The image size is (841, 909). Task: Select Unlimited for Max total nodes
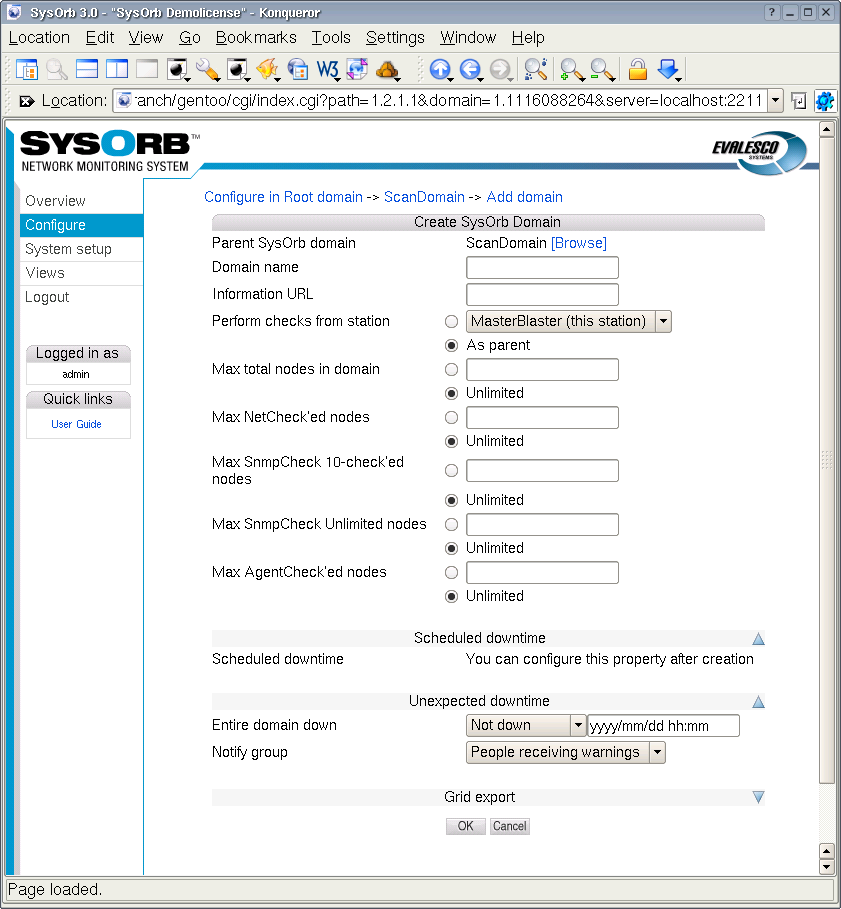pyautogui.click(x=452, y=394)
